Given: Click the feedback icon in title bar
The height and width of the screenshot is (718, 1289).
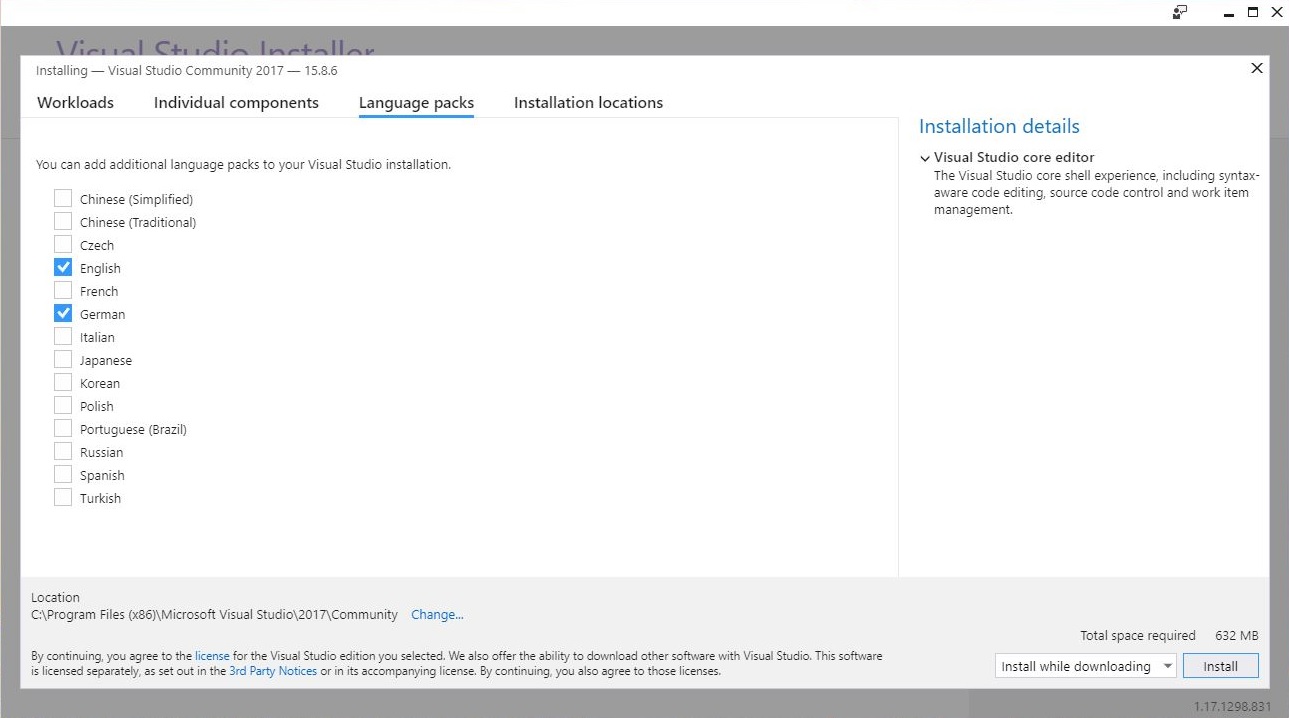Looking at the screenshot, I should (1180, 13).
